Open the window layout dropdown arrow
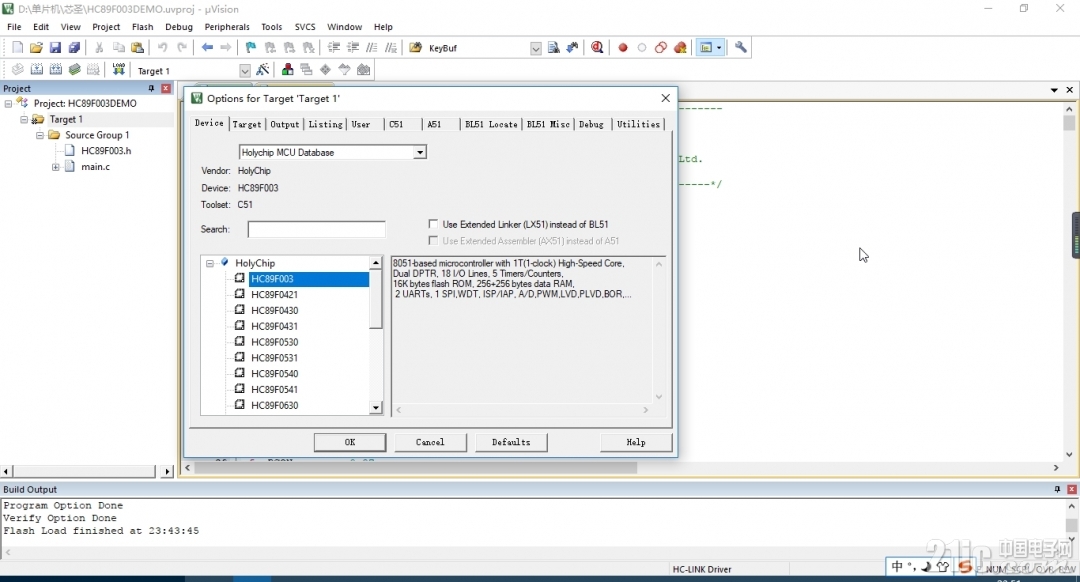The width and height of the screenshot is (1080, 582). (719, 48)
